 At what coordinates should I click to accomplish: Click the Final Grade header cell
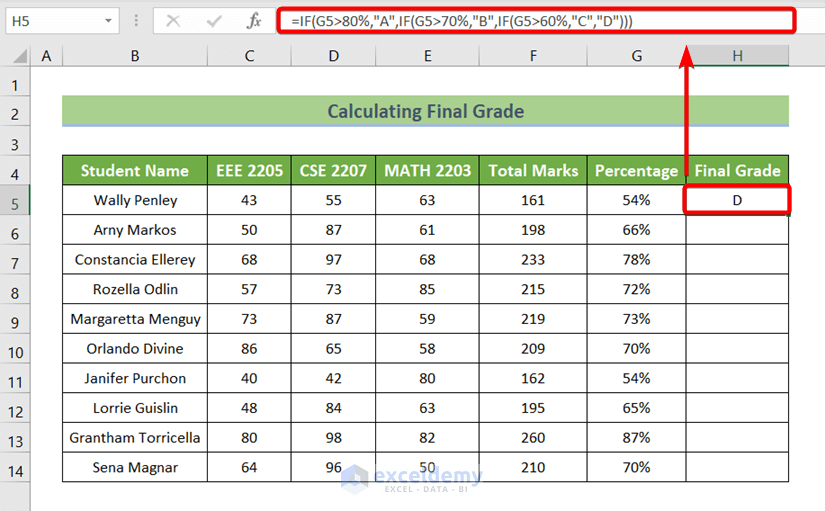tap(738, 171)
